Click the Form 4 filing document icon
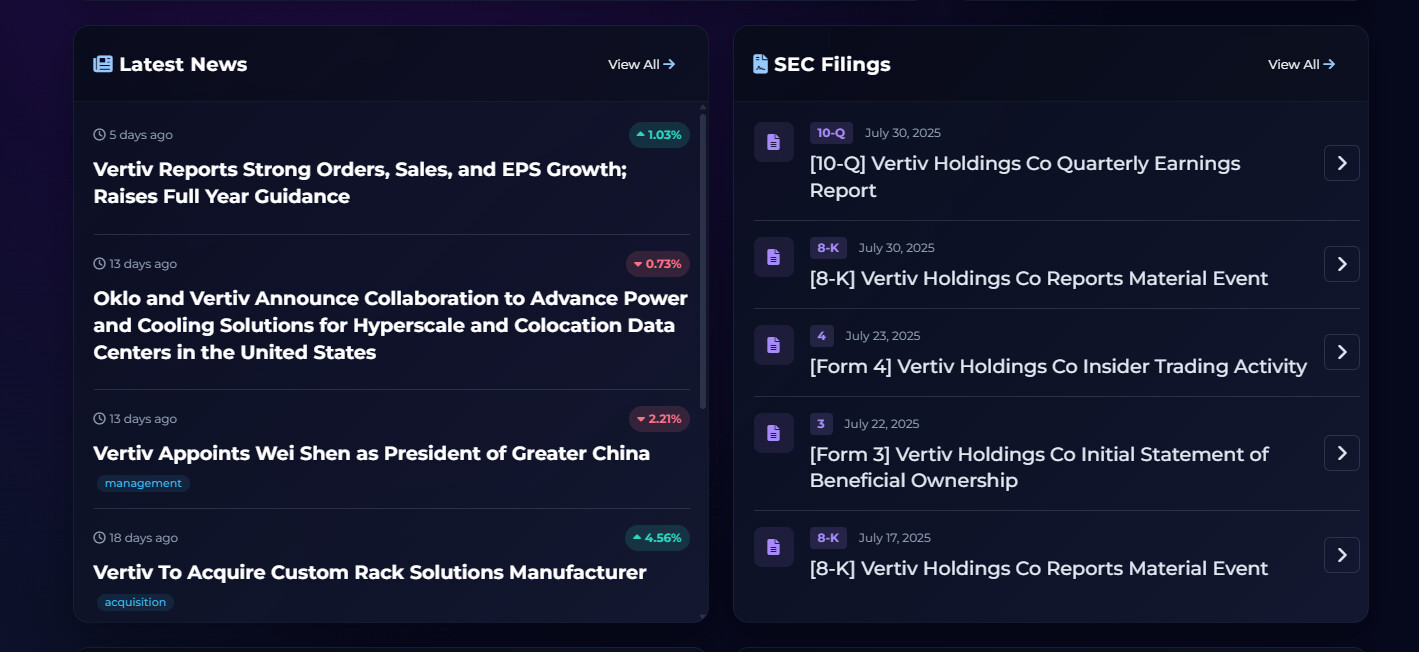1419x652 pixels. pyautogui.click(x=774, y=345)
